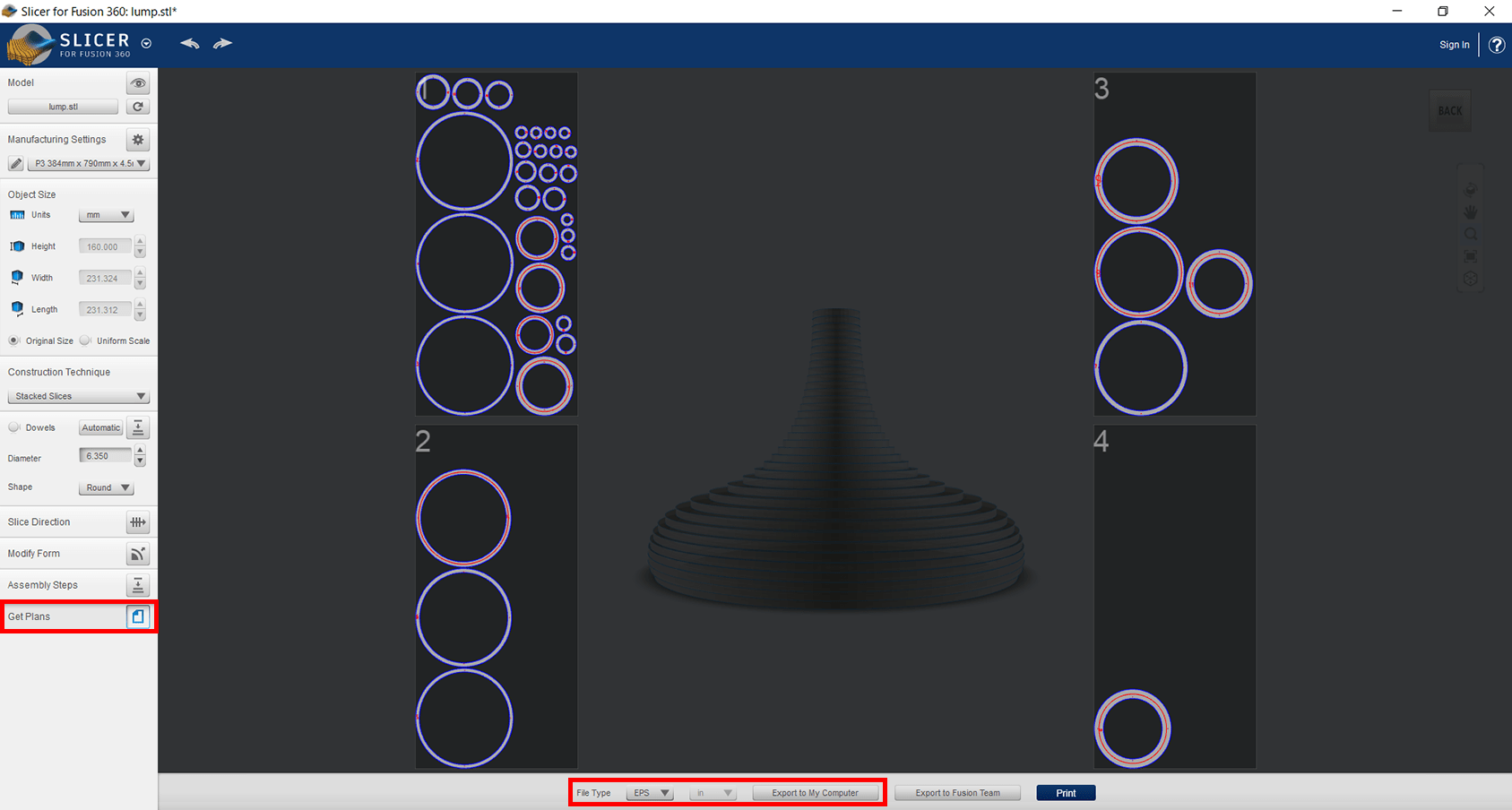Click the Slicer for Fusion 360 logo
This screenshot has width=1512, height=810.
point(68,45)
